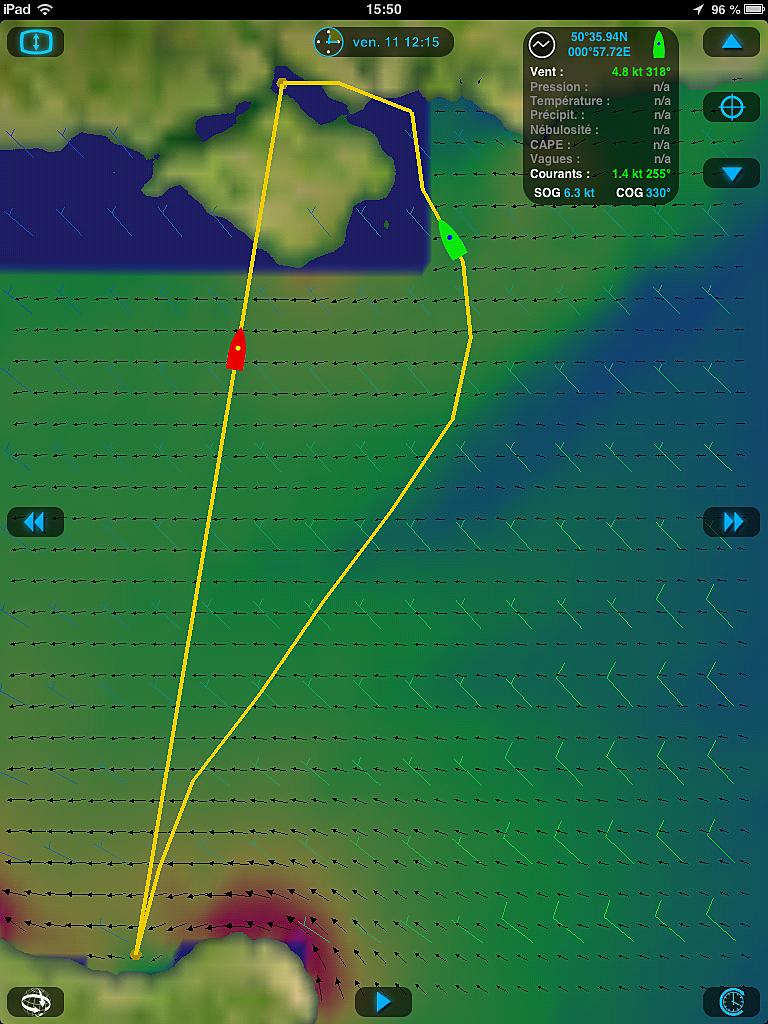
Task: Select the red boat on the map
Action: [x=236, y=349]
